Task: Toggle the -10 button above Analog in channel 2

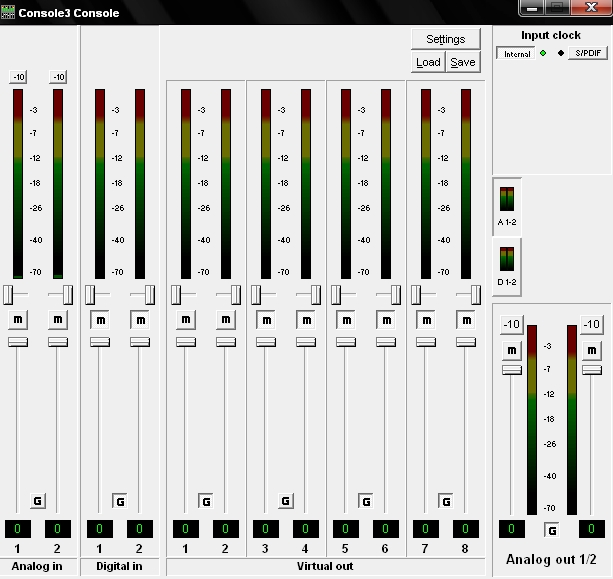Action: 58,77
